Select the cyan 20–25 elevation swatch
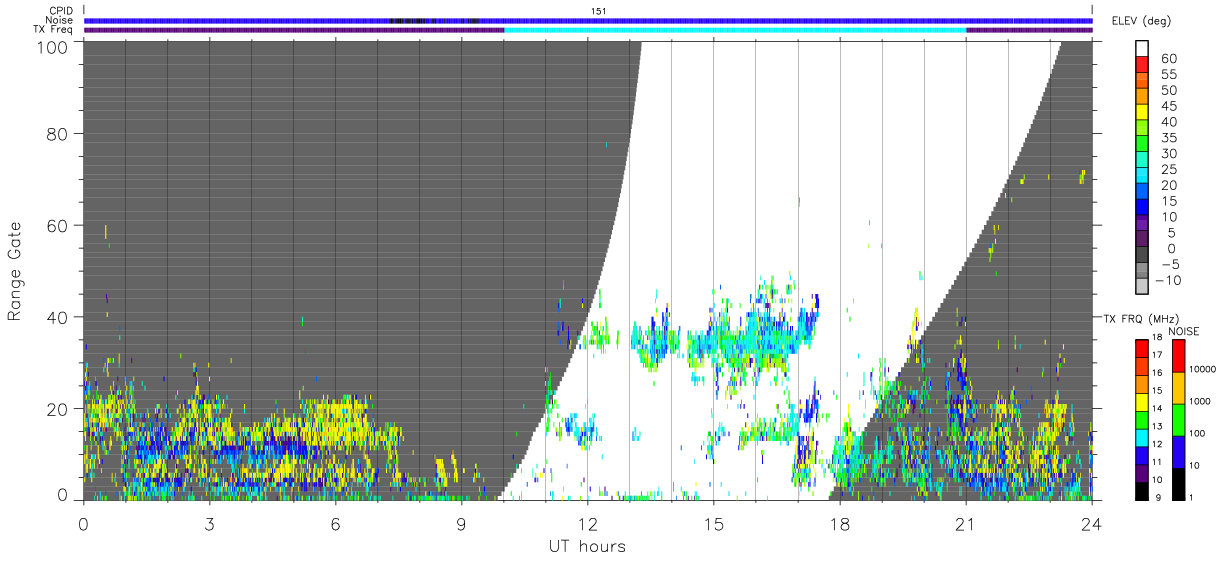This screenshot has height=567, width=1228. point(1143,176)
